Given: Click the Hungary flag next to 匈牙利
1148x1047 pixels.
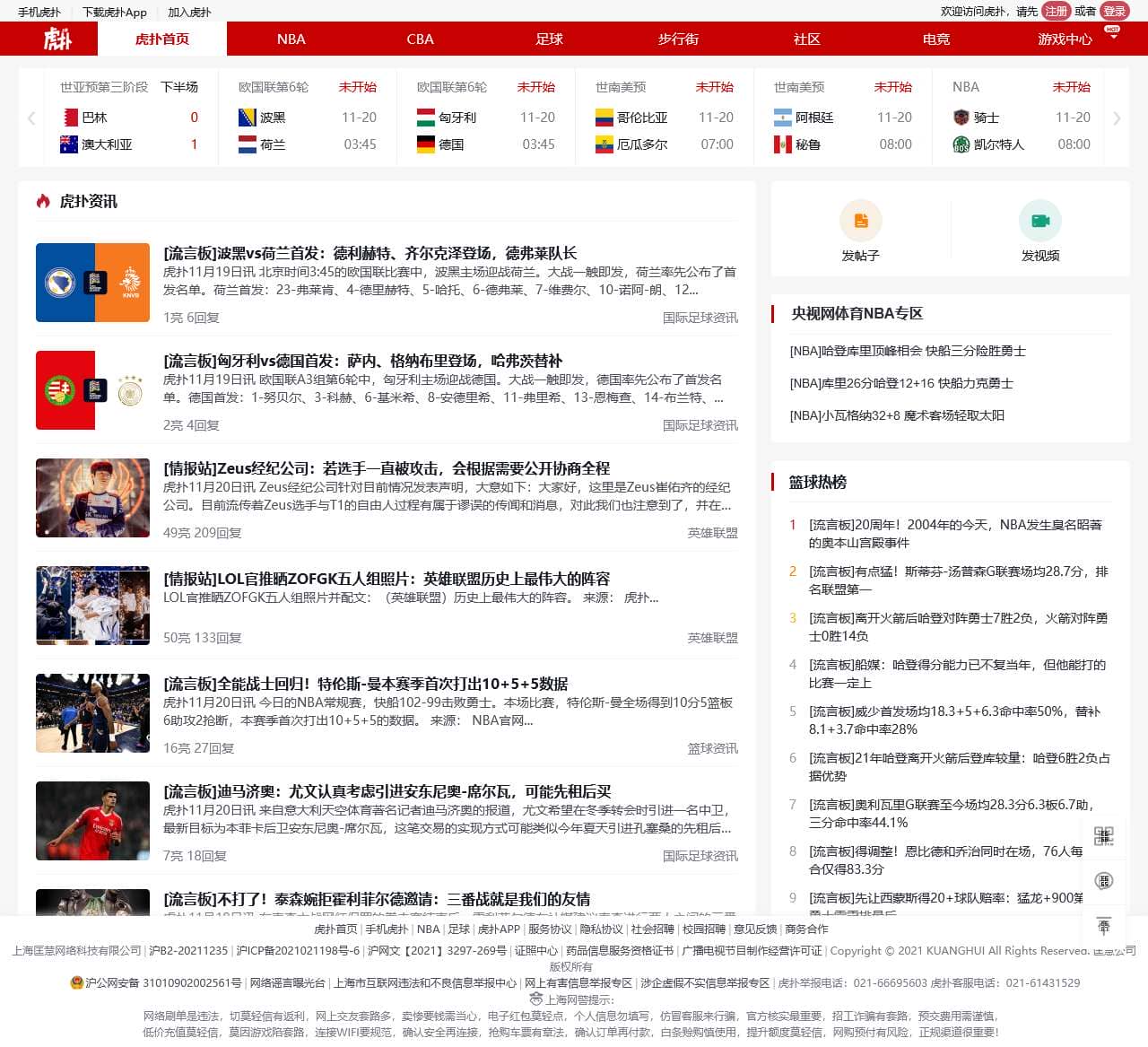Looking at the screenshot, I should point(426,118).
